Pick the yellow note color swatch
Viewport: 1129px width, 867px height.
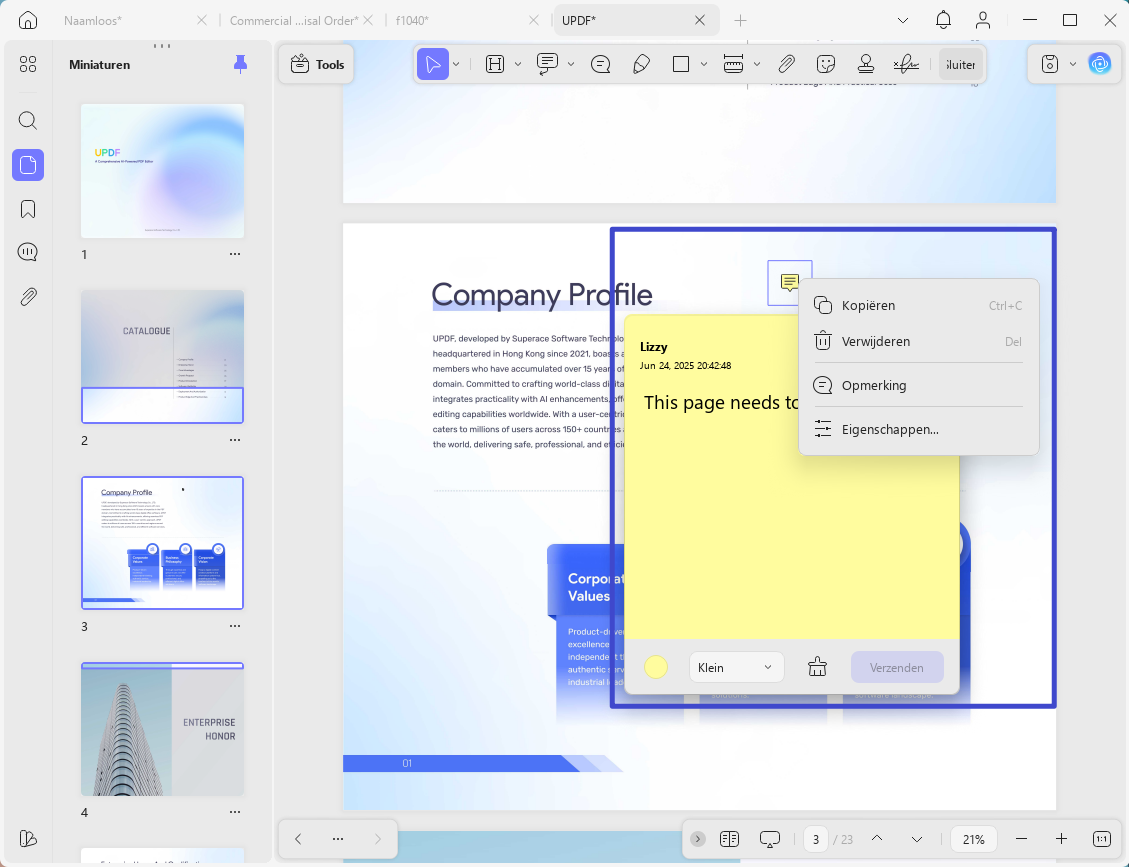pyautogui.click(x=655, y=668)
